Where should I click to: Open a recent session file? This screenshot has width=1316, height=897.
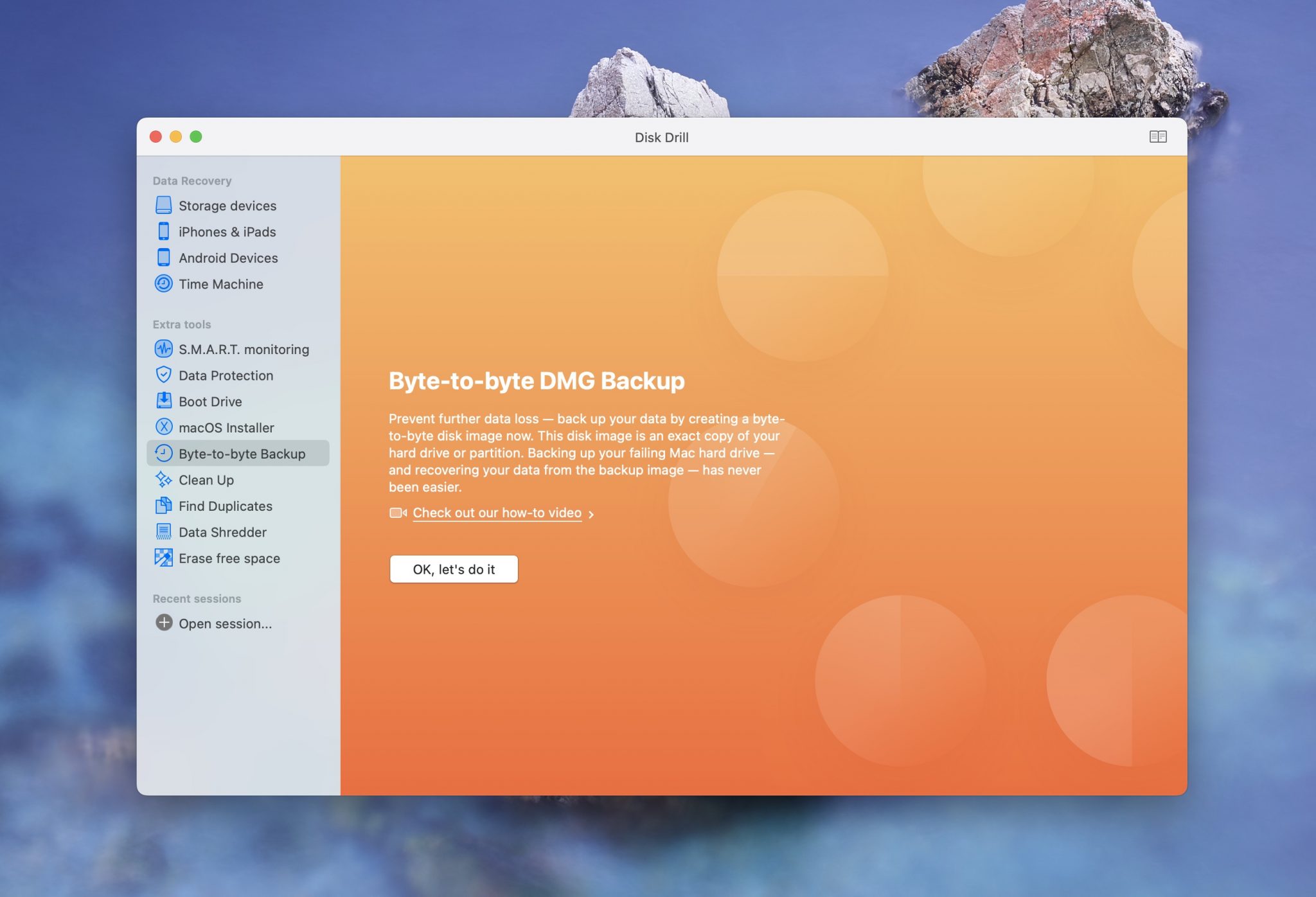(x=225, y=622)
